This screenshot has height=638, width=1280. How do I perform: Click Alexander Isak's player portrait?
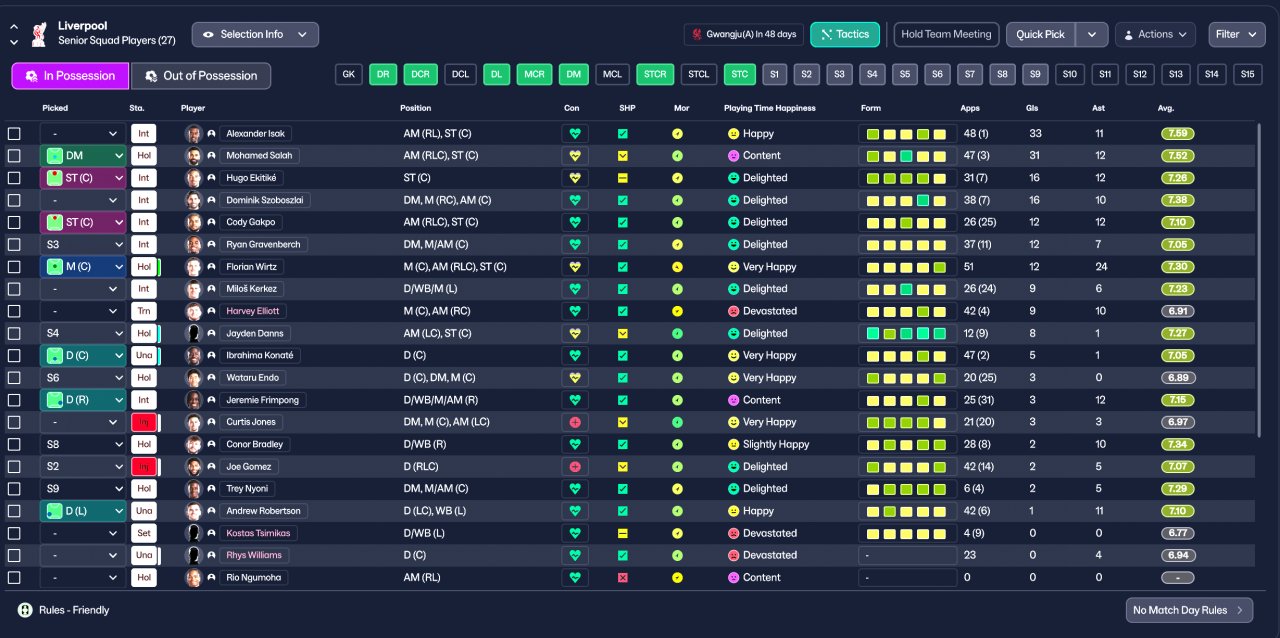tap(193, 134)
